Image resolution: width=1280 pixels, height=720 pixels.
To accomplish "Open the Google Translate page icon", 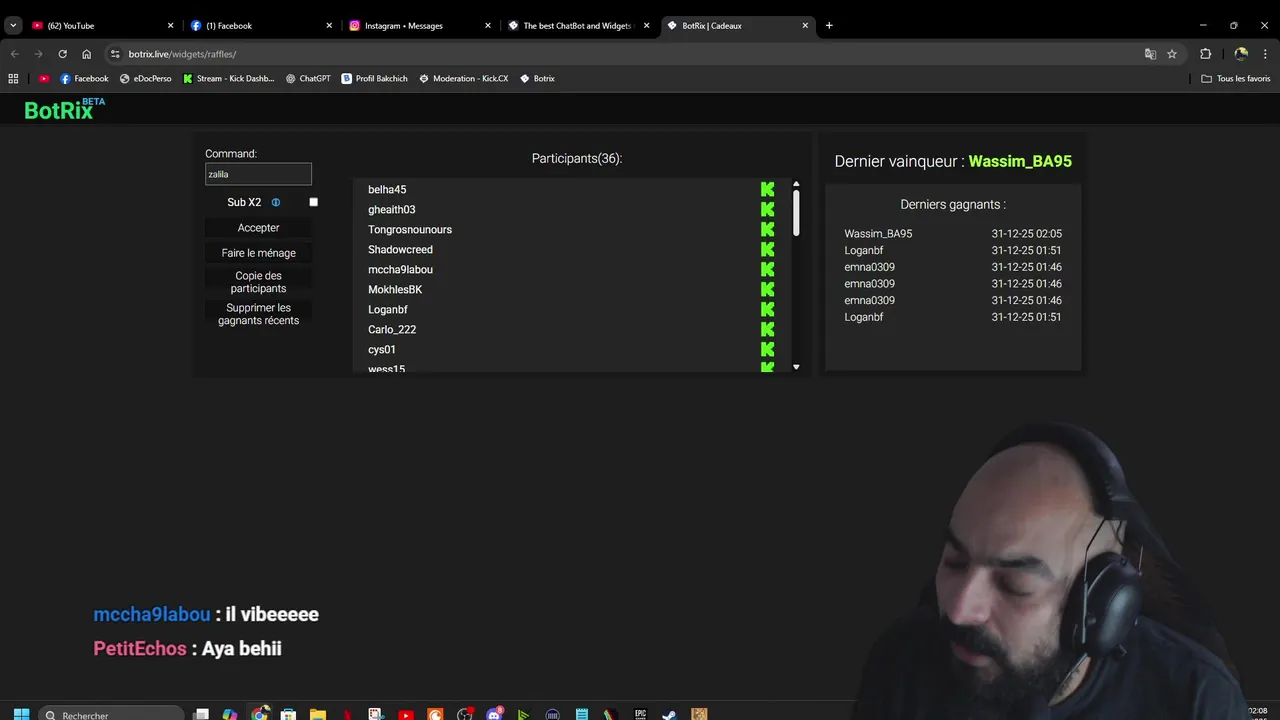I will (1150, 54).
